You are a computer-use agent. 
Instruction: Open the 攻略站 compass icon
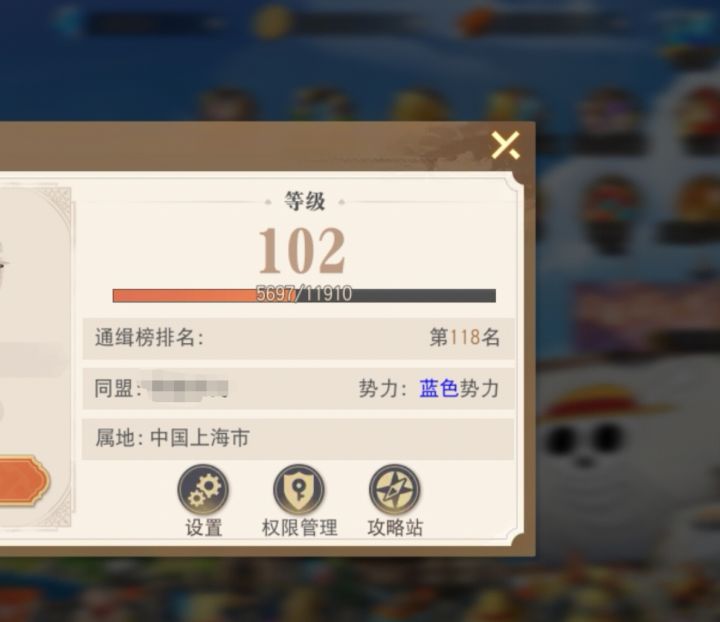point(394,489)
